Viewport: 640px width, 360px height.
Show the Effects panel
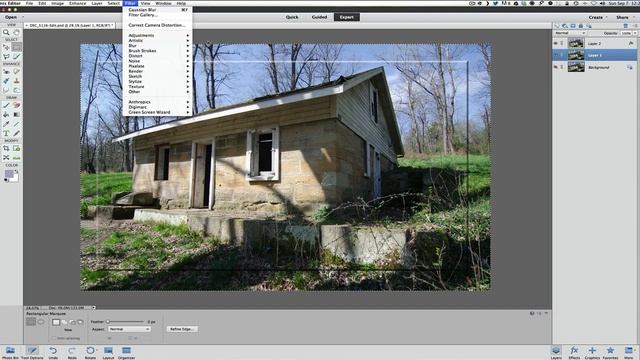[x=574, y=352]
